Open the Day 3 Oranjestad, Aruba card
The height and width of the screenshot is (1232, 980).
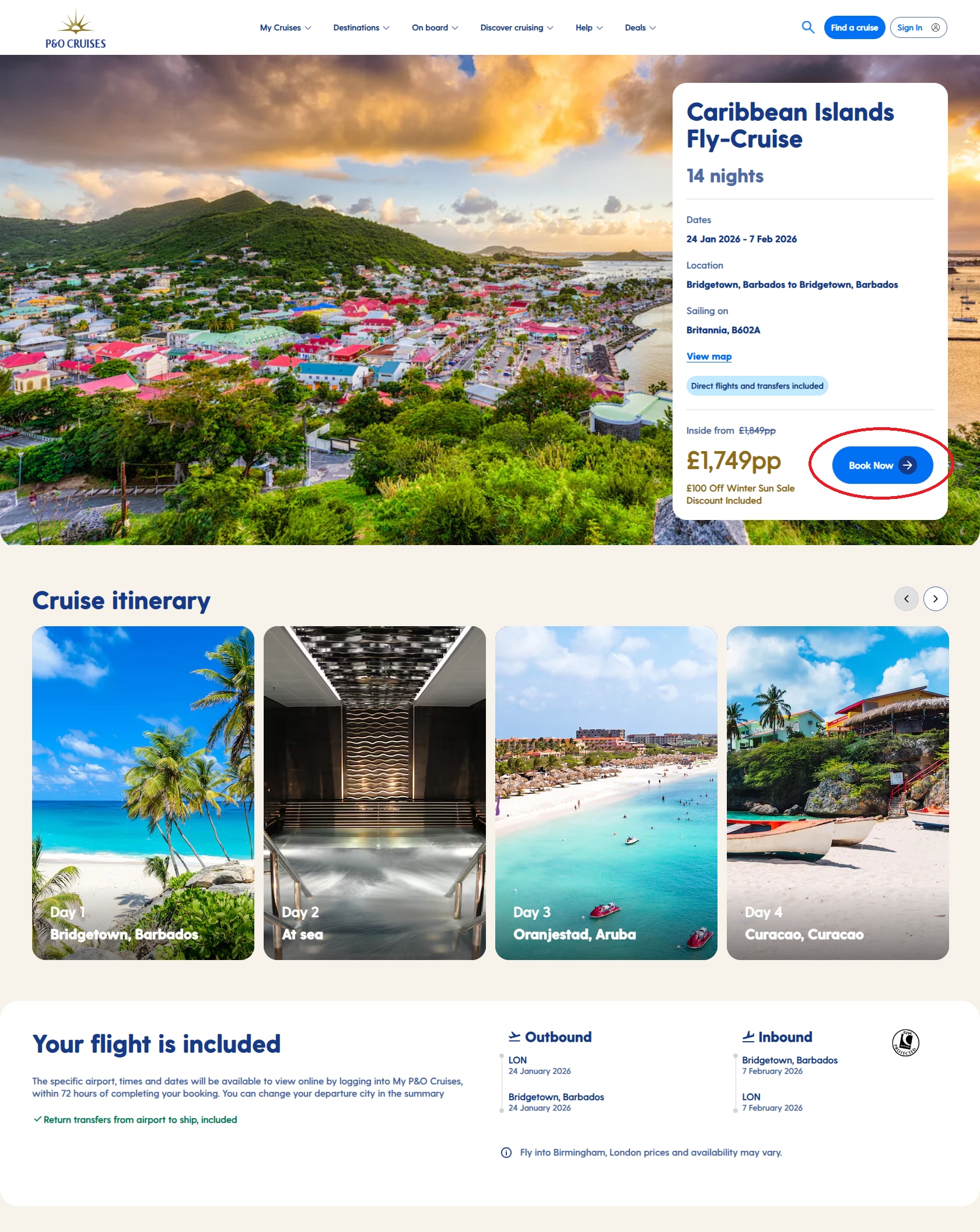[x=606, y=793]
